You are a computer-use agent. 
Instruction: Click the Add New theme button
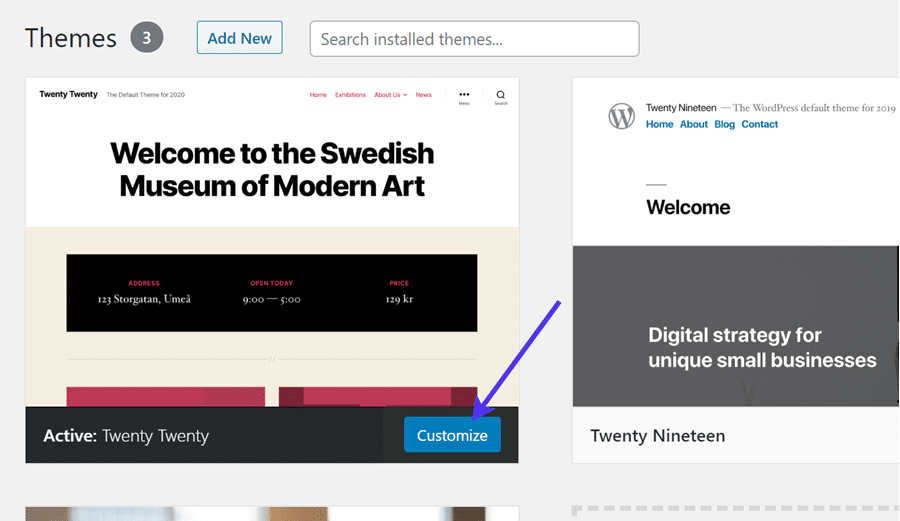[239, 38]
